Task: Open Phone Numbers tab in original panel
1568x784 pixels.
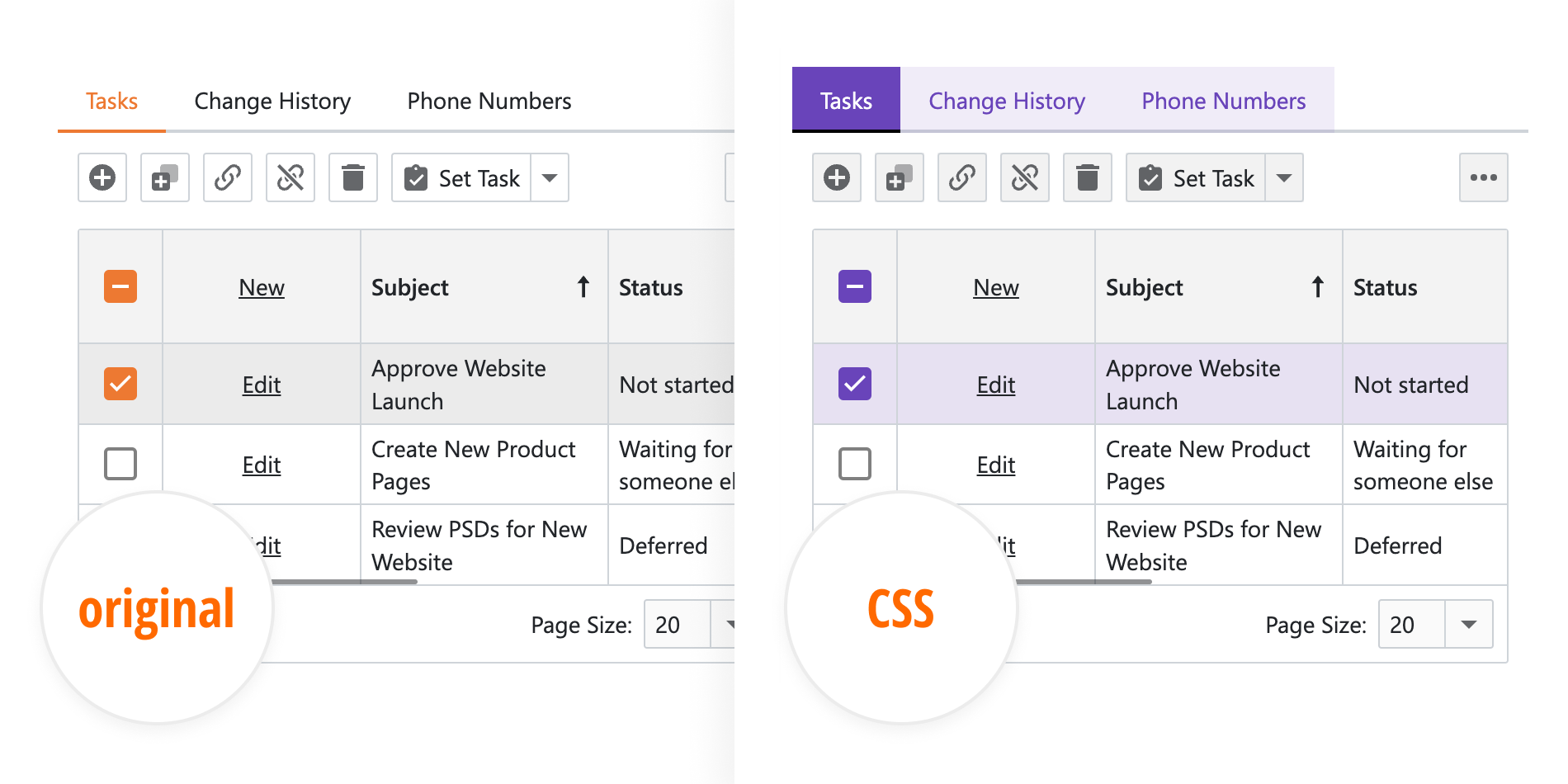Action: click(489, 101)
